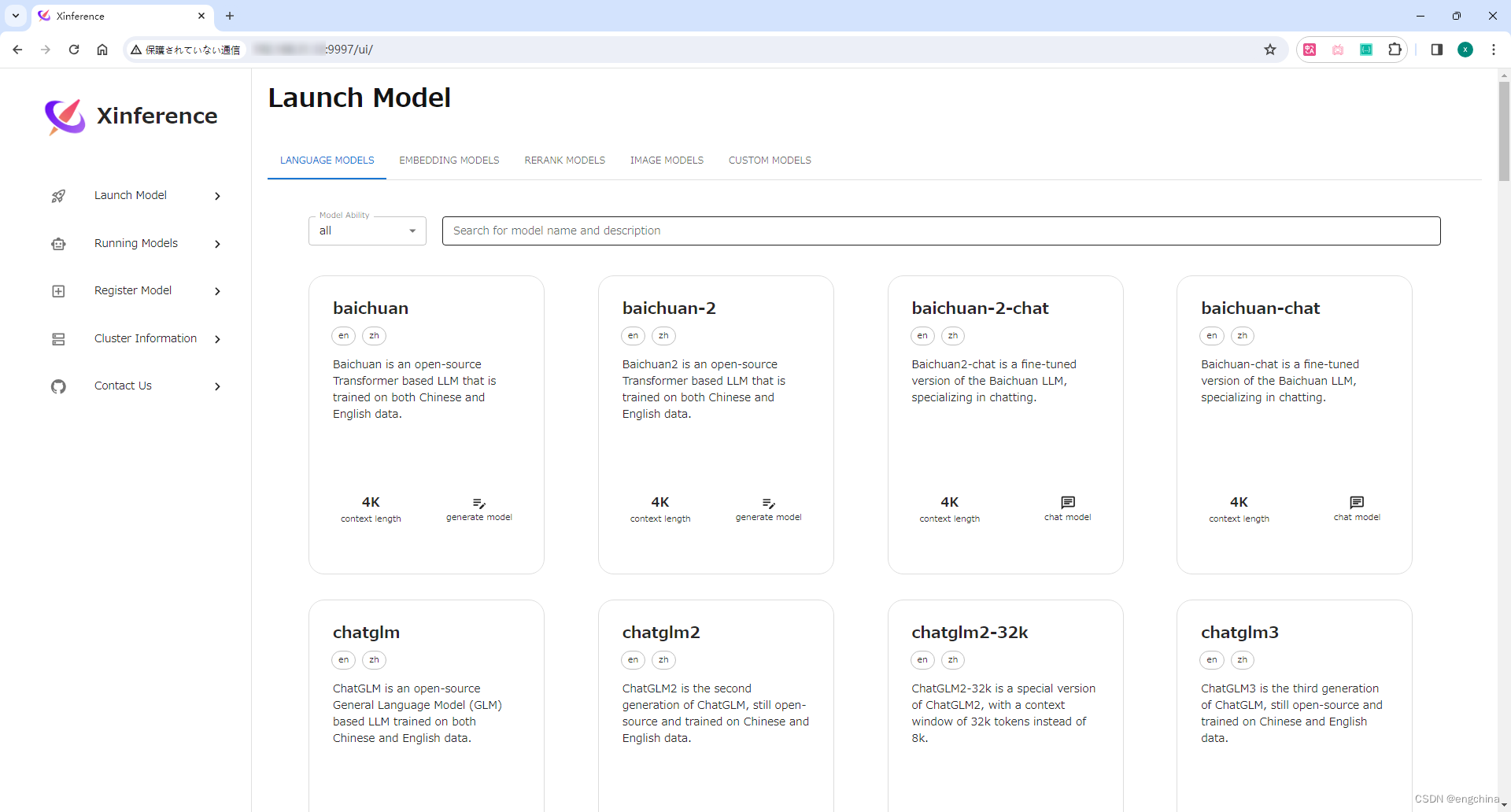This screenshot has height=812, width=1511.
Task: Expand the Running Models chevron
Action: coord(218,244)
